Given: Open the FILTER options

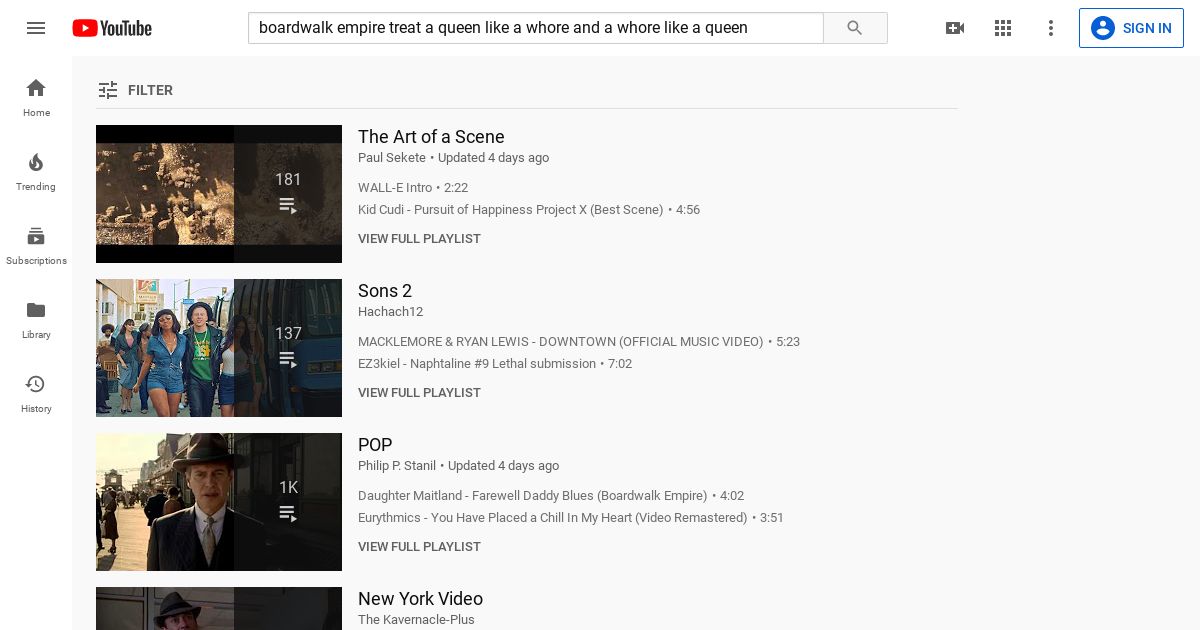Looking at the screenshot, I should tap(135, 90).
